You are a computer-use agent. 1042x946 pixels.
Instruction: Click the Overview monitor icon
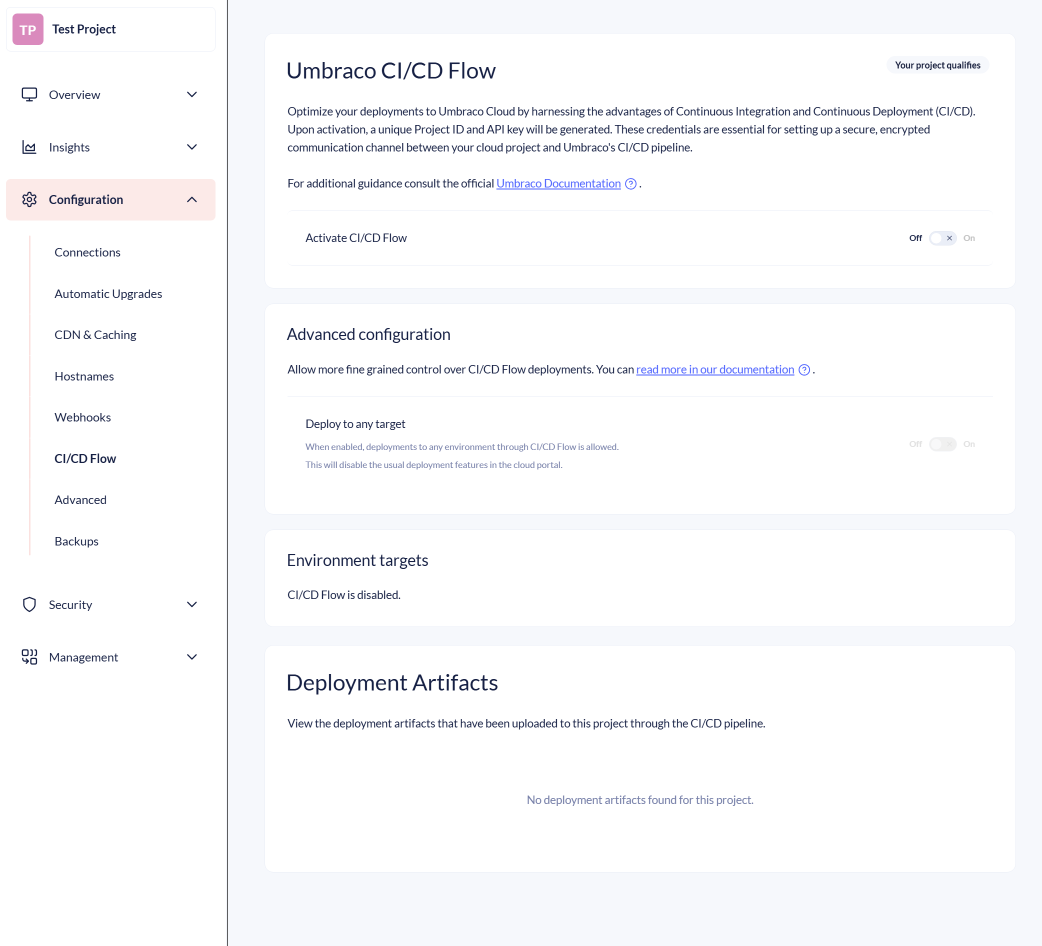click(30, 94)
